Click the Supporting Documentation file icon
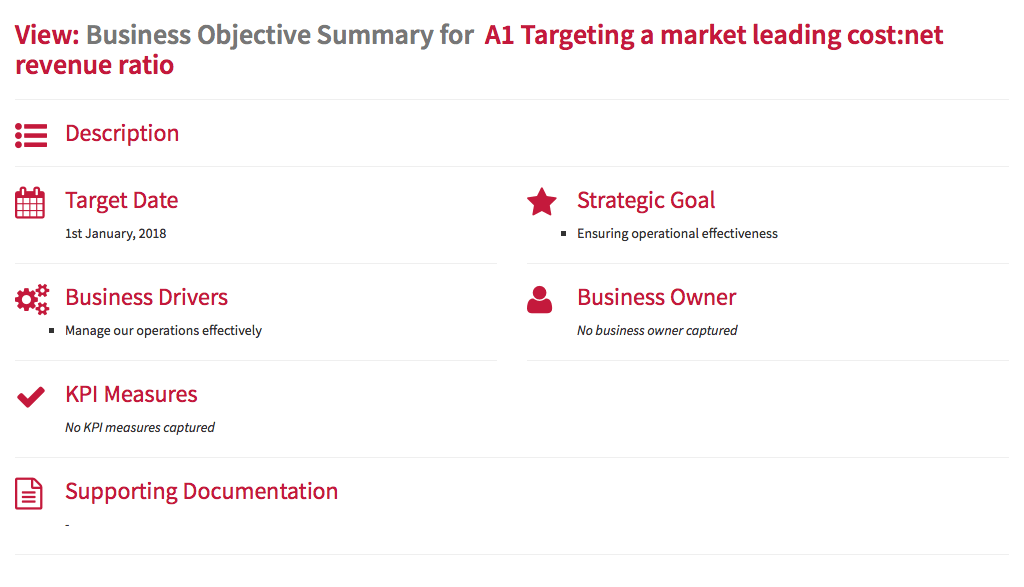This screenshot has height=587, width=1024. point(29,494)
